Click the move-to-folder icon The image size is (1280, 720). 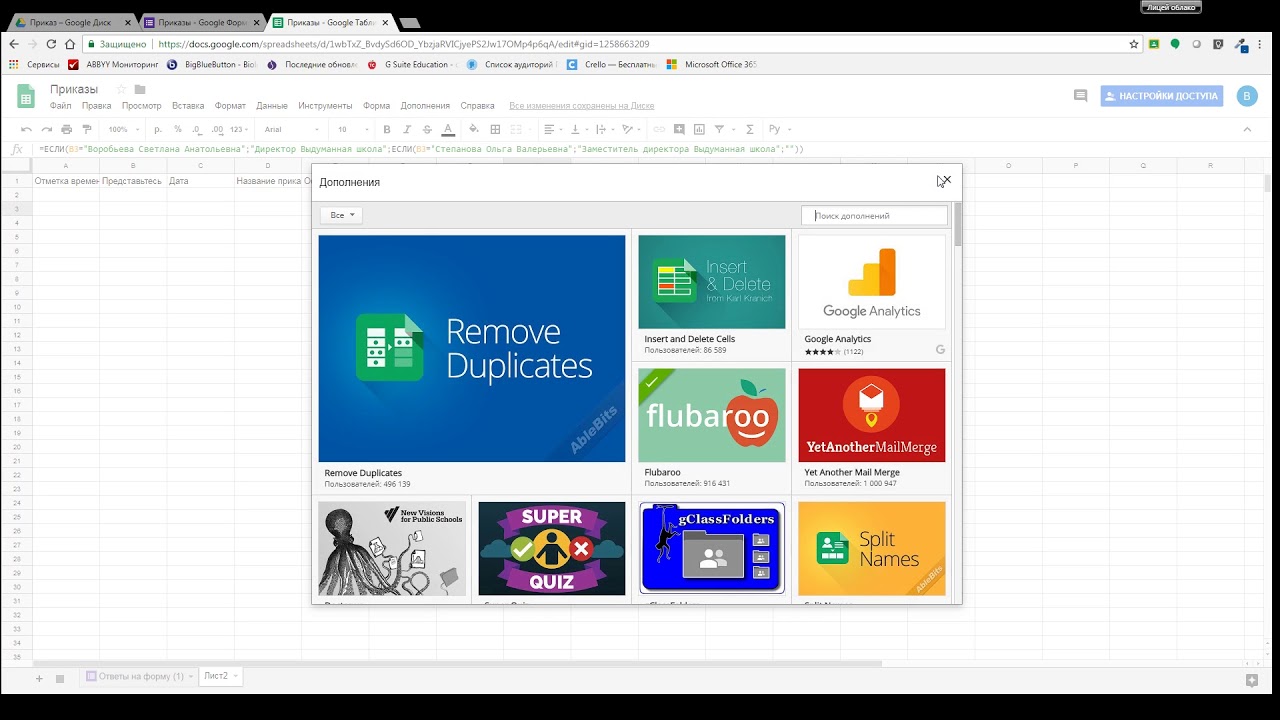[140, 90]
